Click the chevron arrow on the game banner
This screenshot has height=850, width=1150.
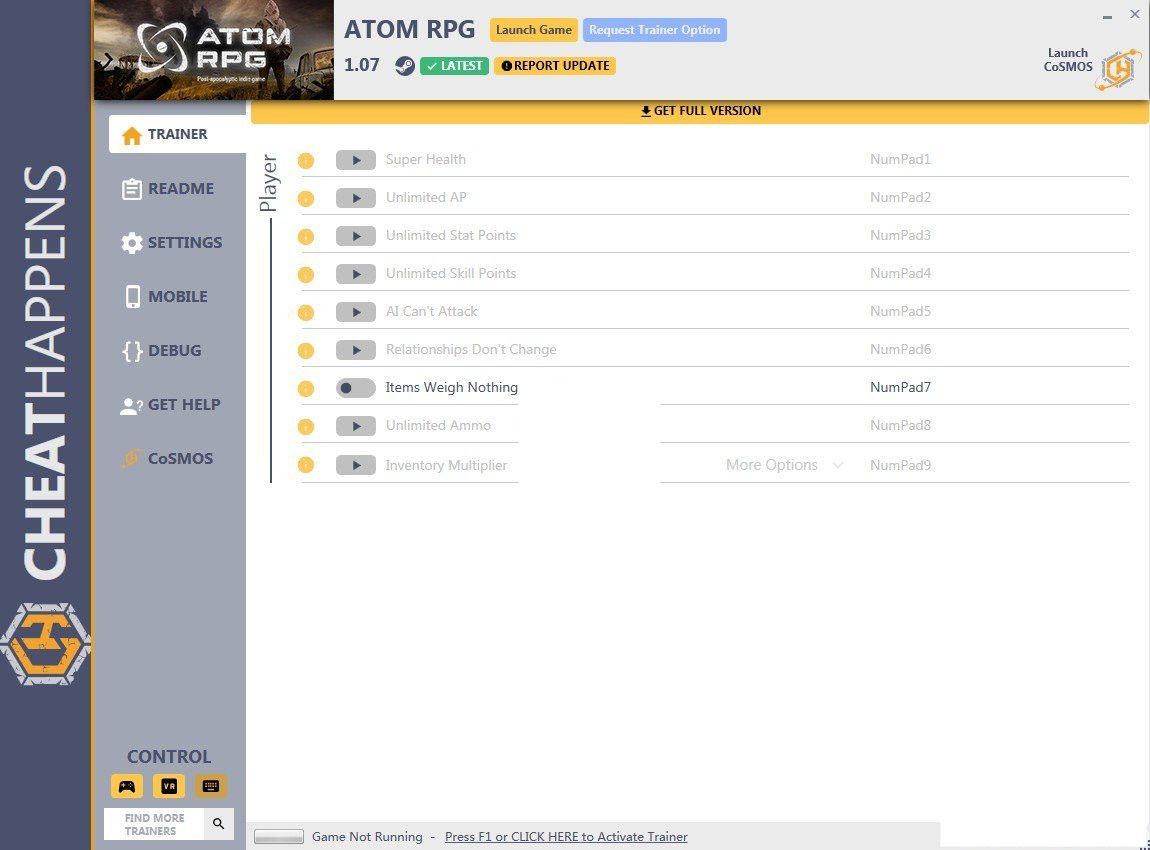(x=107, y=61)
